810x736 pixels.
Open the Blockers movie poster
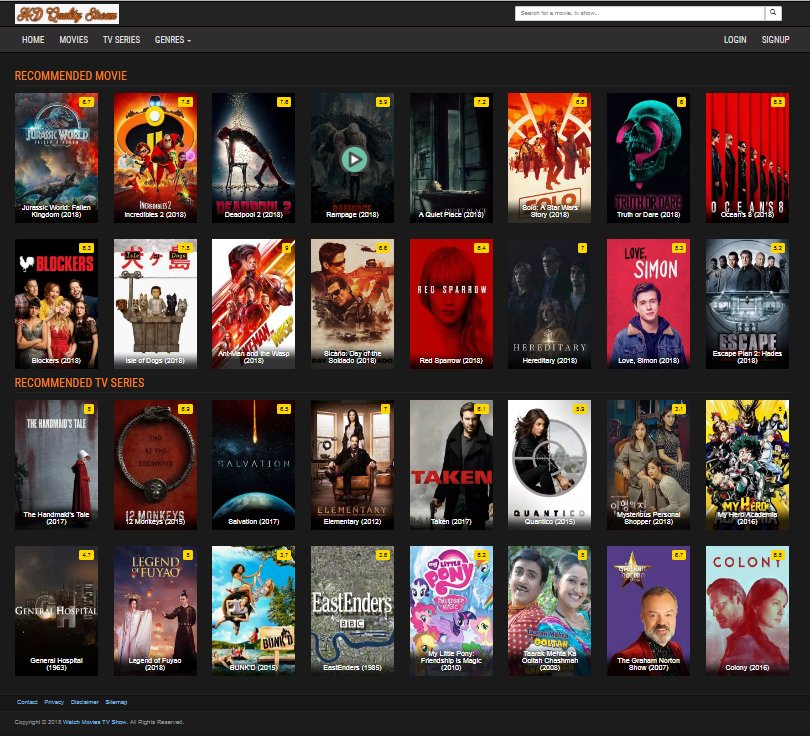point(56,304)
